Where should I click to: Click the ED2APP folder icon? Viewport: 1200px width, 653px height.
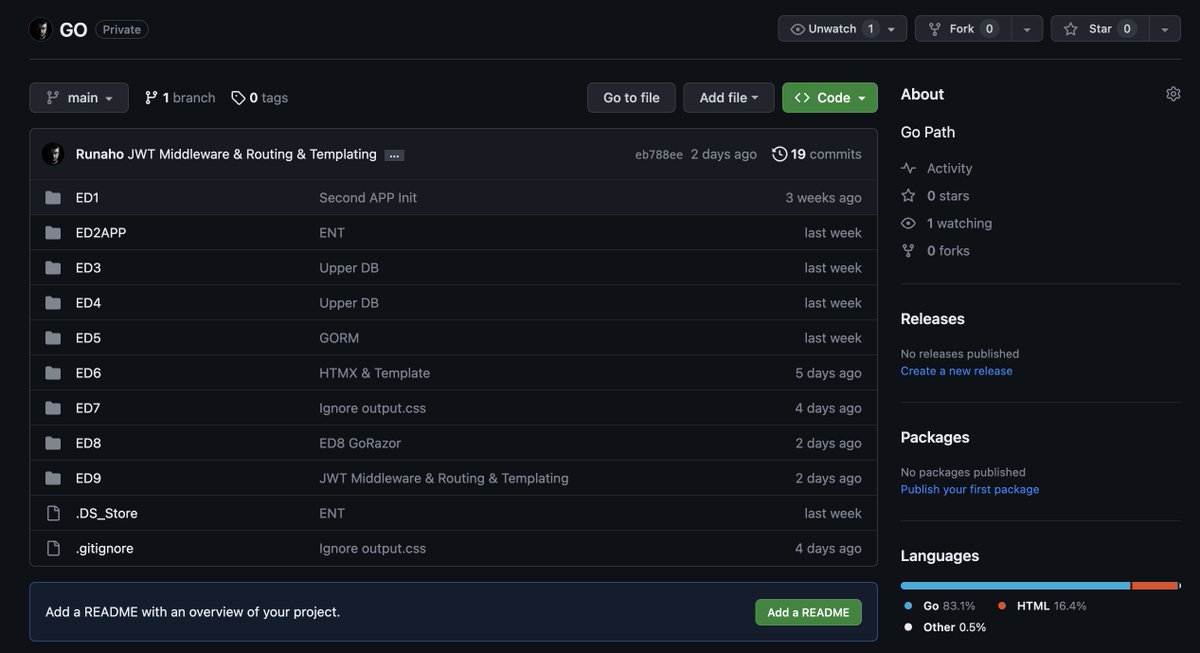coord(53,233)
